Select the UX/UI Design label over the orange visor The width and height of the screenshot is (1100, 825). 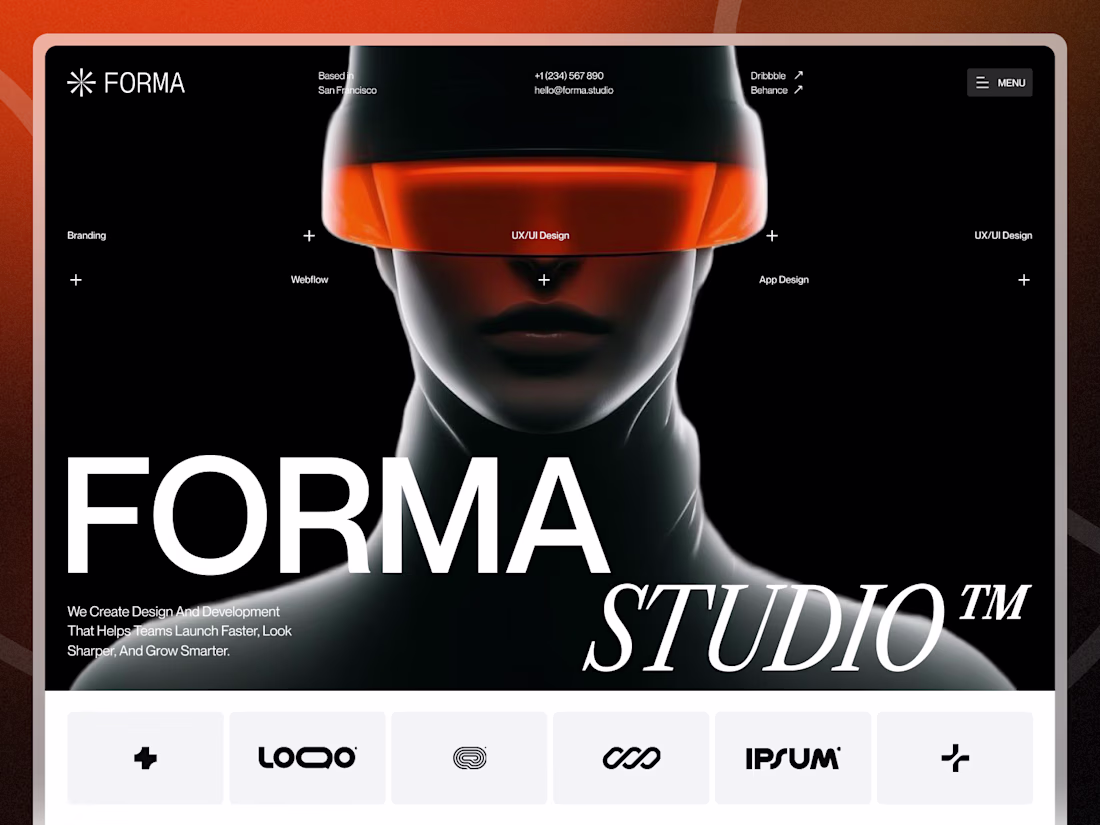tap(540, 236)
